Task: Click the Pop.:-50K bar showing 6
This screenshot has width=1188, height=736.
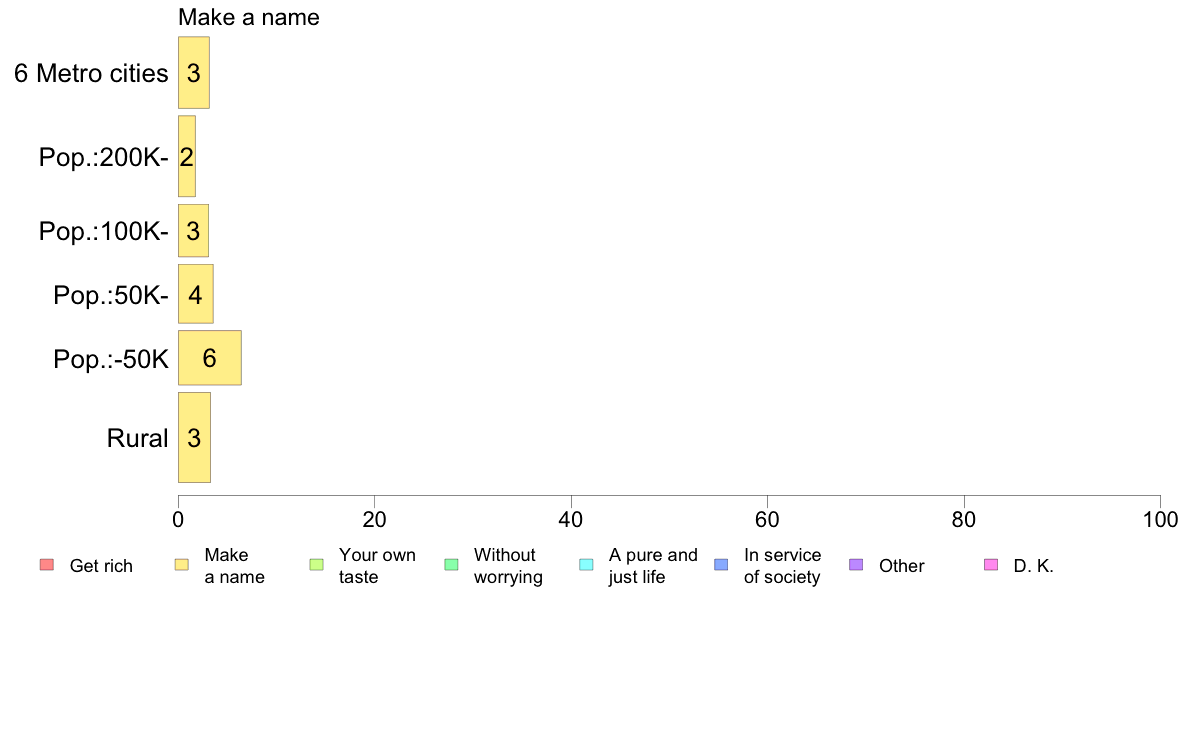Action: [x=210, y=358]
